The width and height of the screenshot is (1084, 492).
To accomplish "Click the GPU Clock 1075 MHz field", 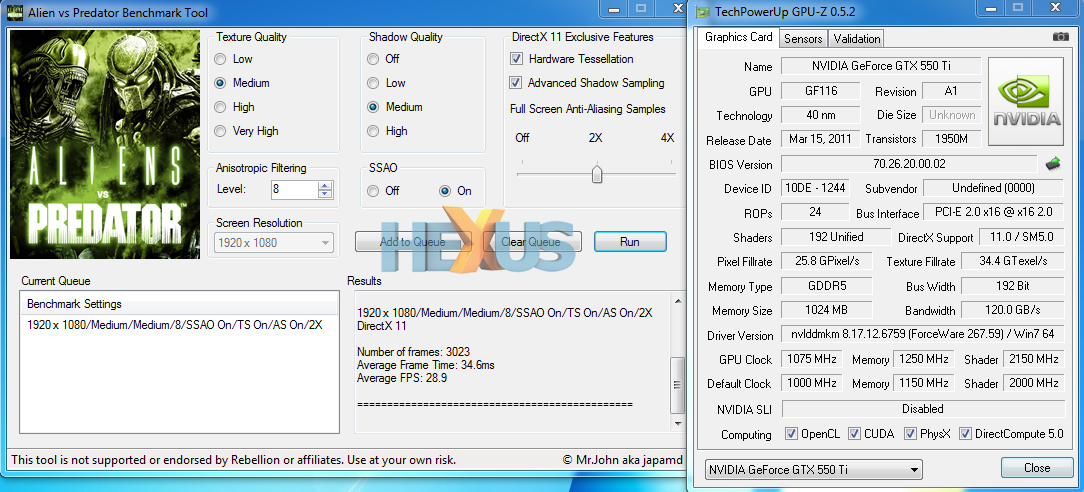I will pyautogui.click(x=811, y=359).
